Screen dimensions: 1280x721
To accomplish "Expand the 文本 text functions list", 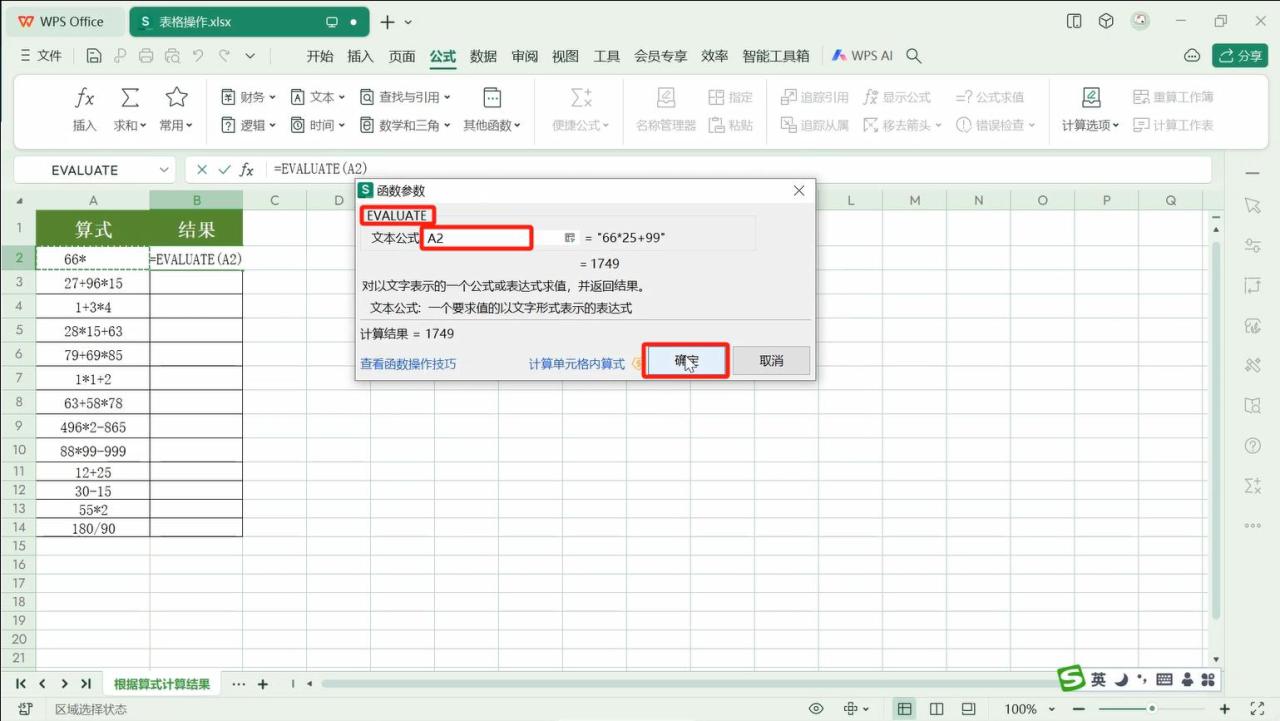I will (318, 97).
